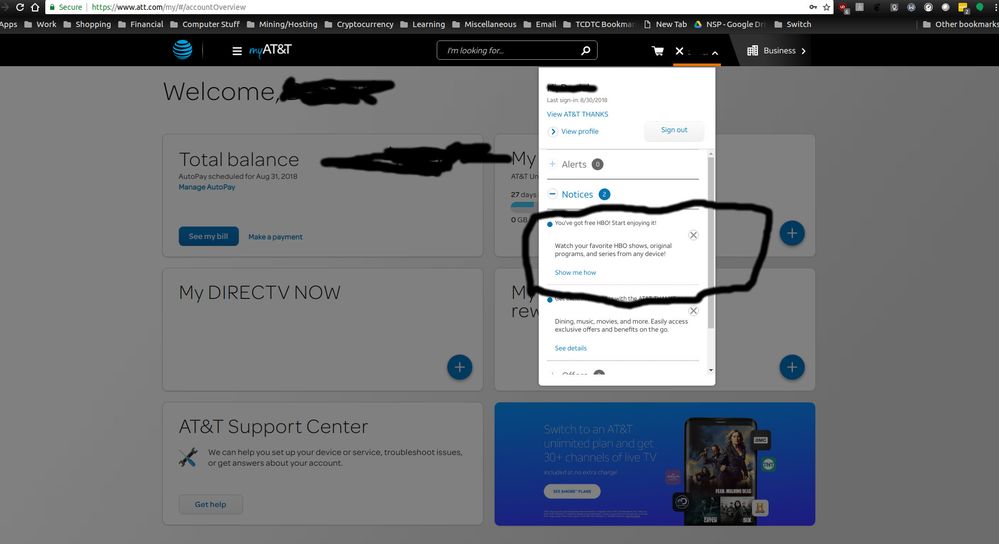The height and width of the screenshot is (544, 999).
Task: Click the View profile arrow circle icon
Action: click(x=552, y=131)
